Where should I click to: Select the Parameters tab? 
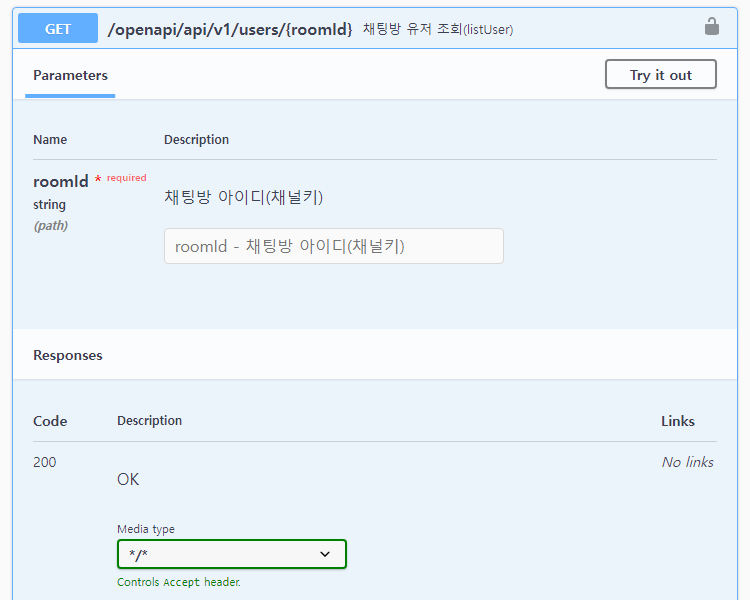70,76
